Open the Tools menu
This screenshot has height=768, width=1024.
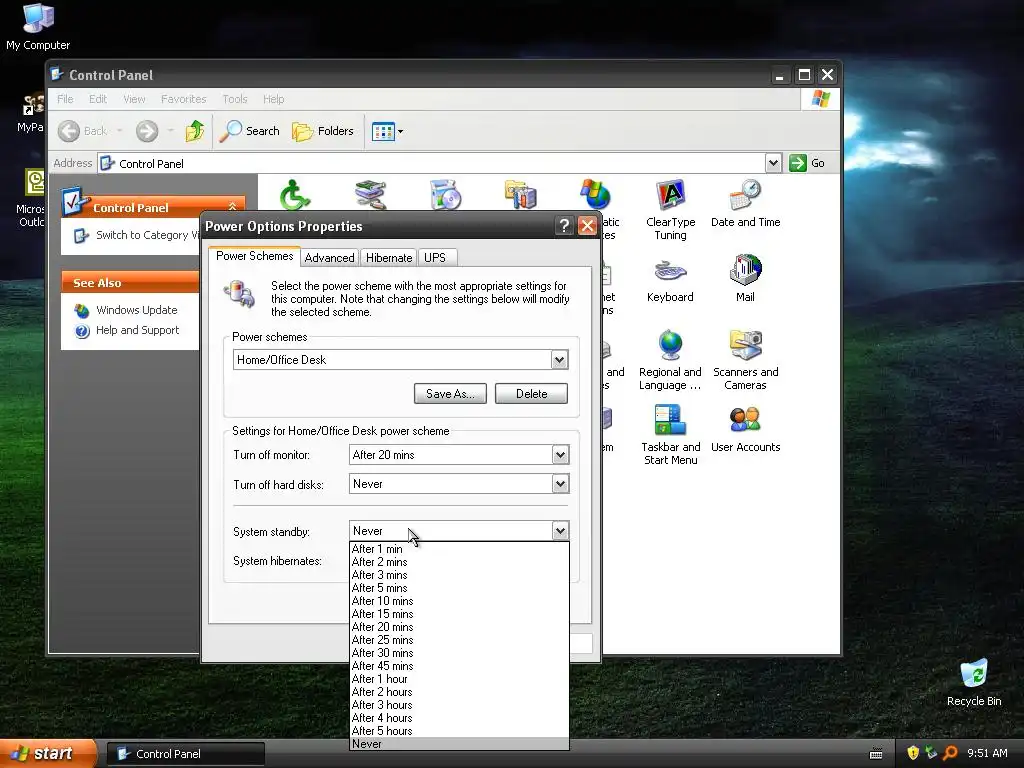click(x=234, y=99)
